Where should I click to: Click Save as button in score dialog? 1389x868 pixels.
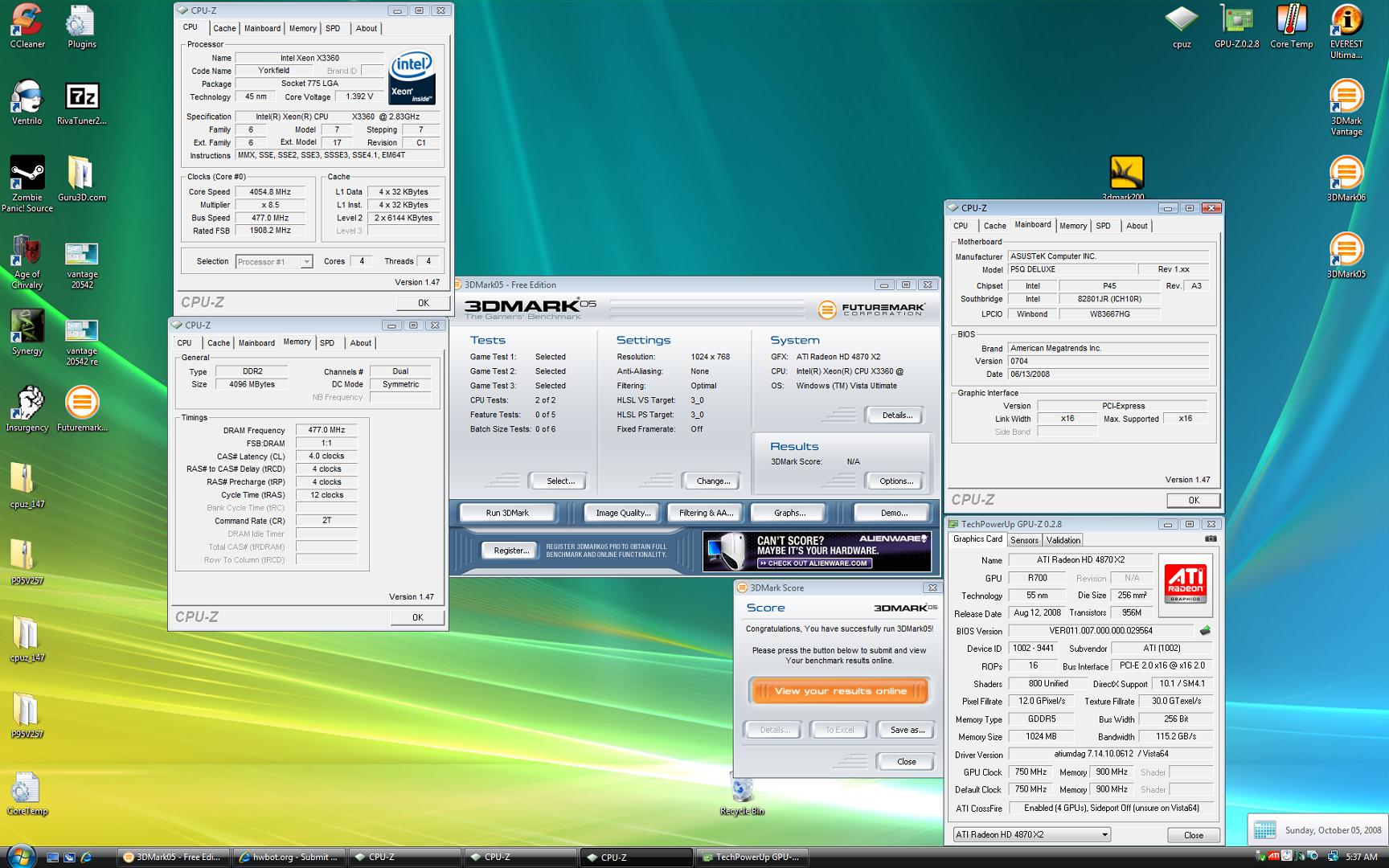[907, 730]
